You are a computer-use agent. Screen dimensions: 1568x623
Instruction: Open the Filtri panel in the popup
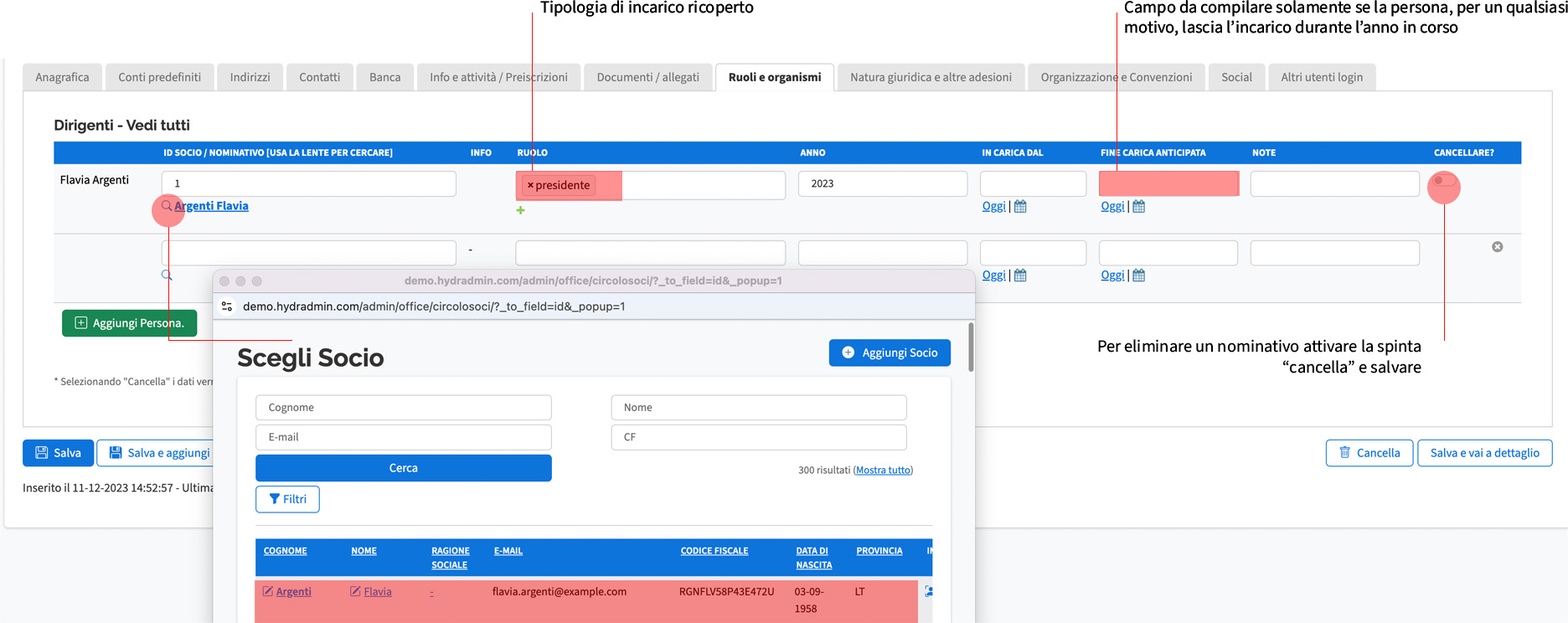287,499
